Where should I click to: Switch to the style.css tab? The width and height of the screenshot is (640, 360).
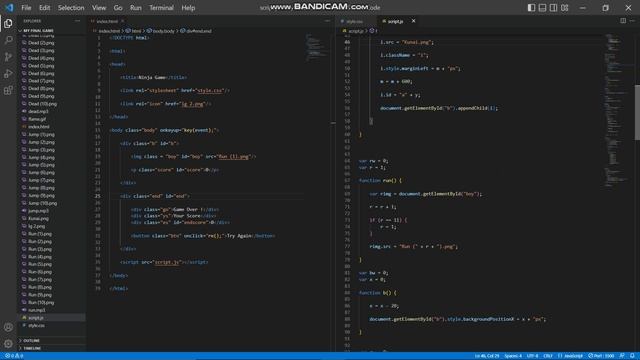(355, 21)
